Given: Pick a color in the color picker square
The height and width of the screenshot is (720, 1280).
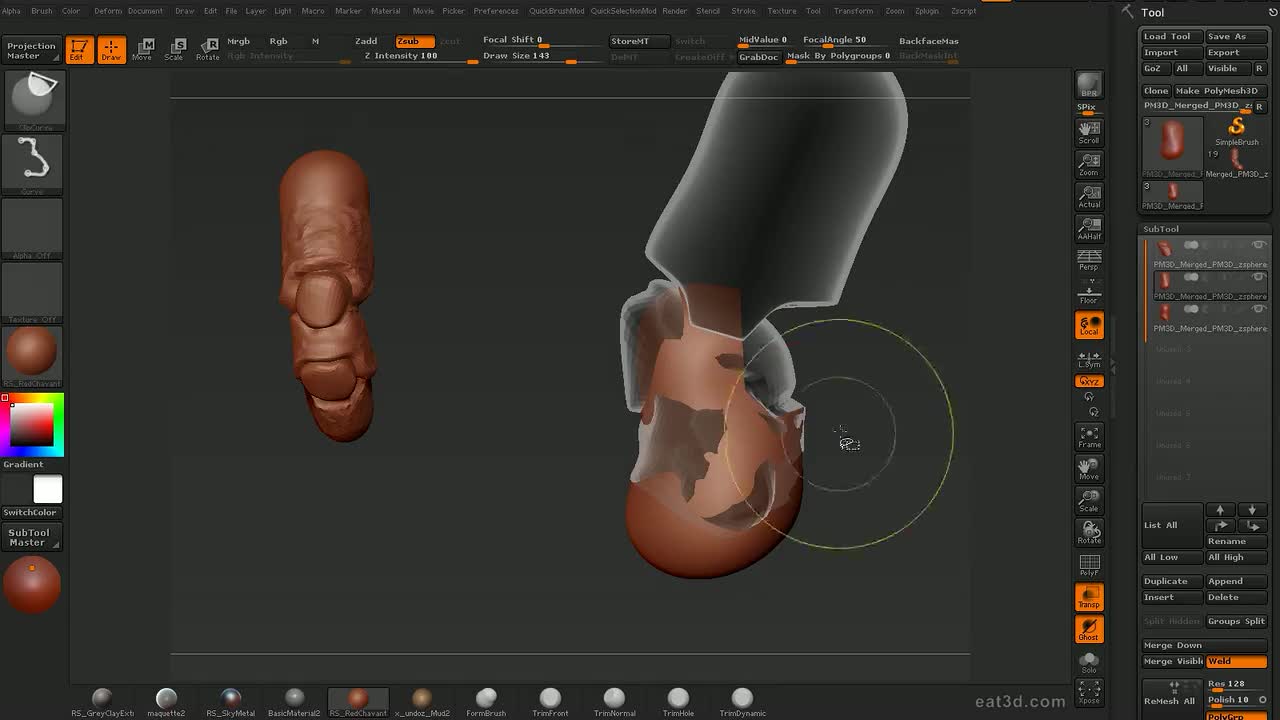Looking at the screenshot, I should click(x=33, y=425).
